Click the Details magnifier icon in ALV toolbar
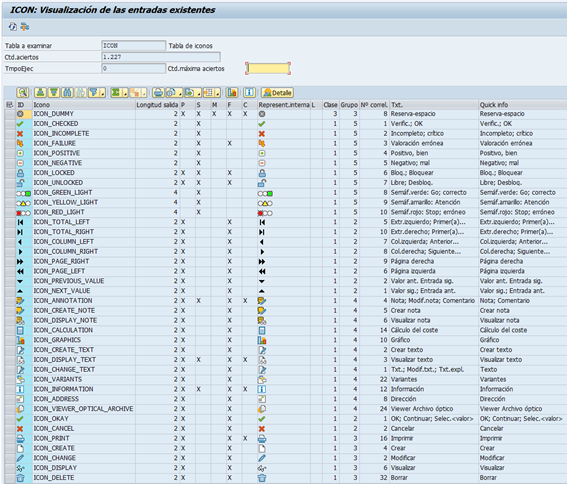This screenshot has width=567, height=484. point(22,93)
